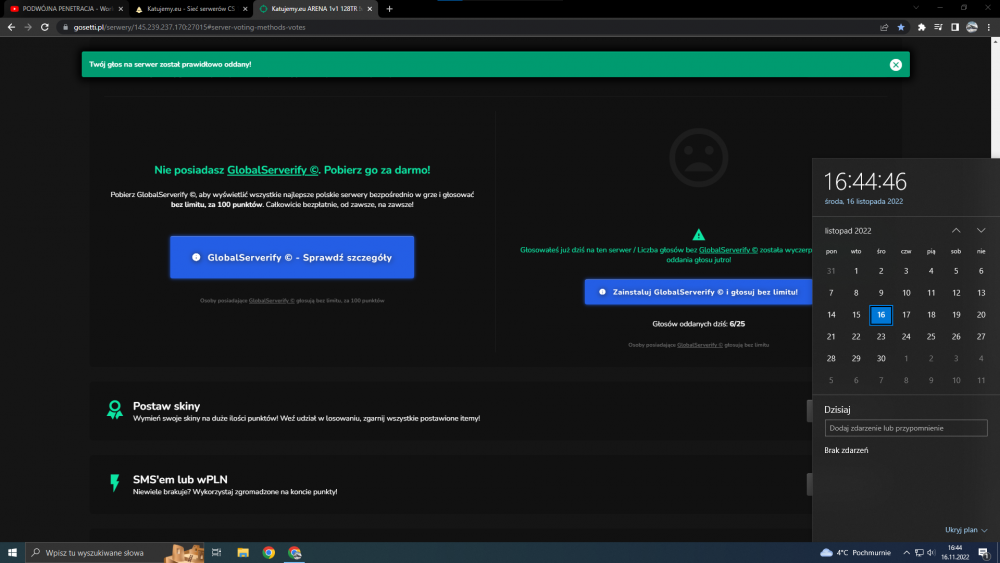Open the Chrome profile avatar
1000x563 pixels.
(x=972, y=27)
